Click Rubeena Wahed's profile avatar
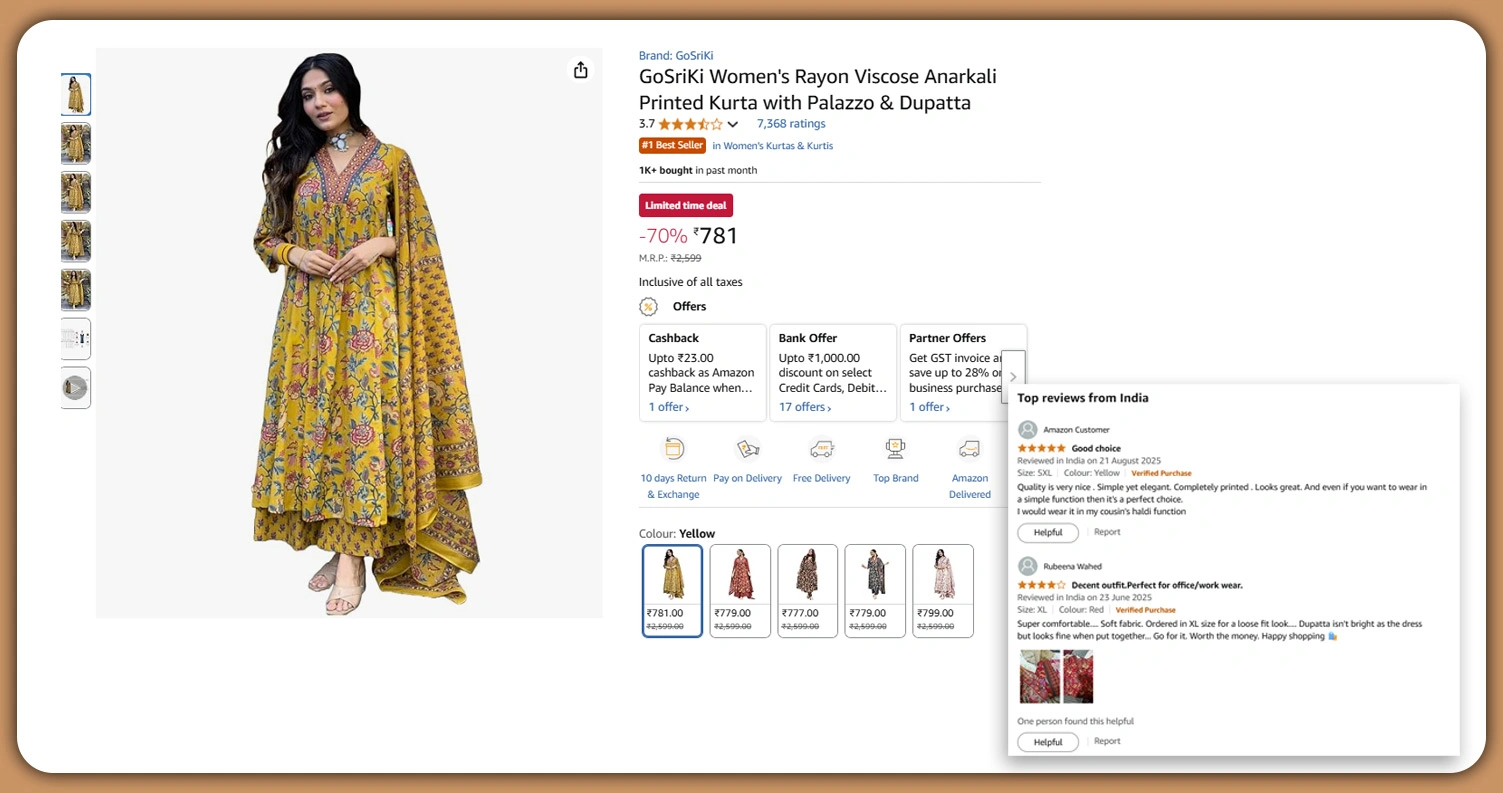 (1027, 566)
